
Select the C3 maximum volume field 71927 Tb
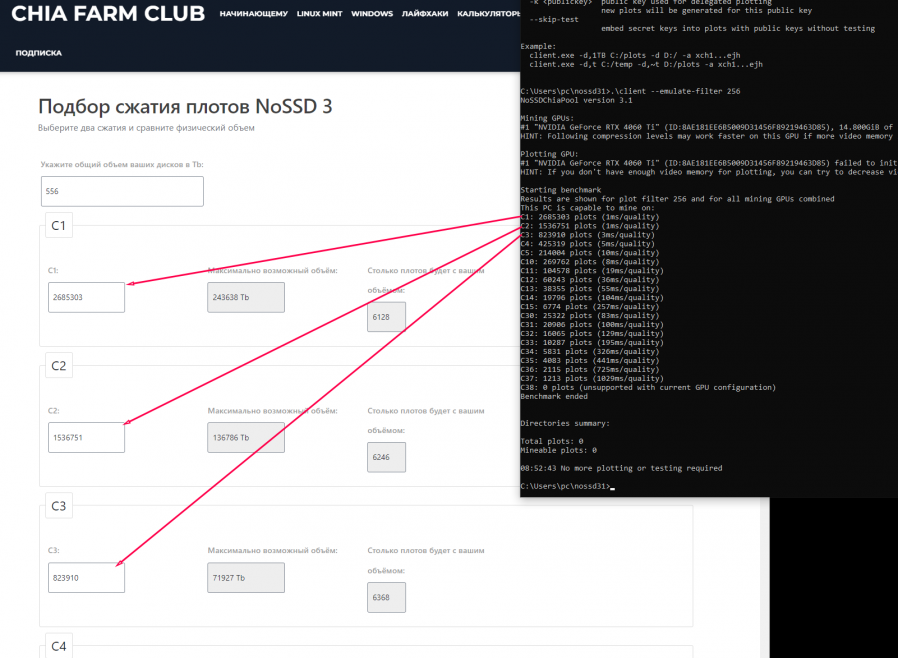coord(246,578)
